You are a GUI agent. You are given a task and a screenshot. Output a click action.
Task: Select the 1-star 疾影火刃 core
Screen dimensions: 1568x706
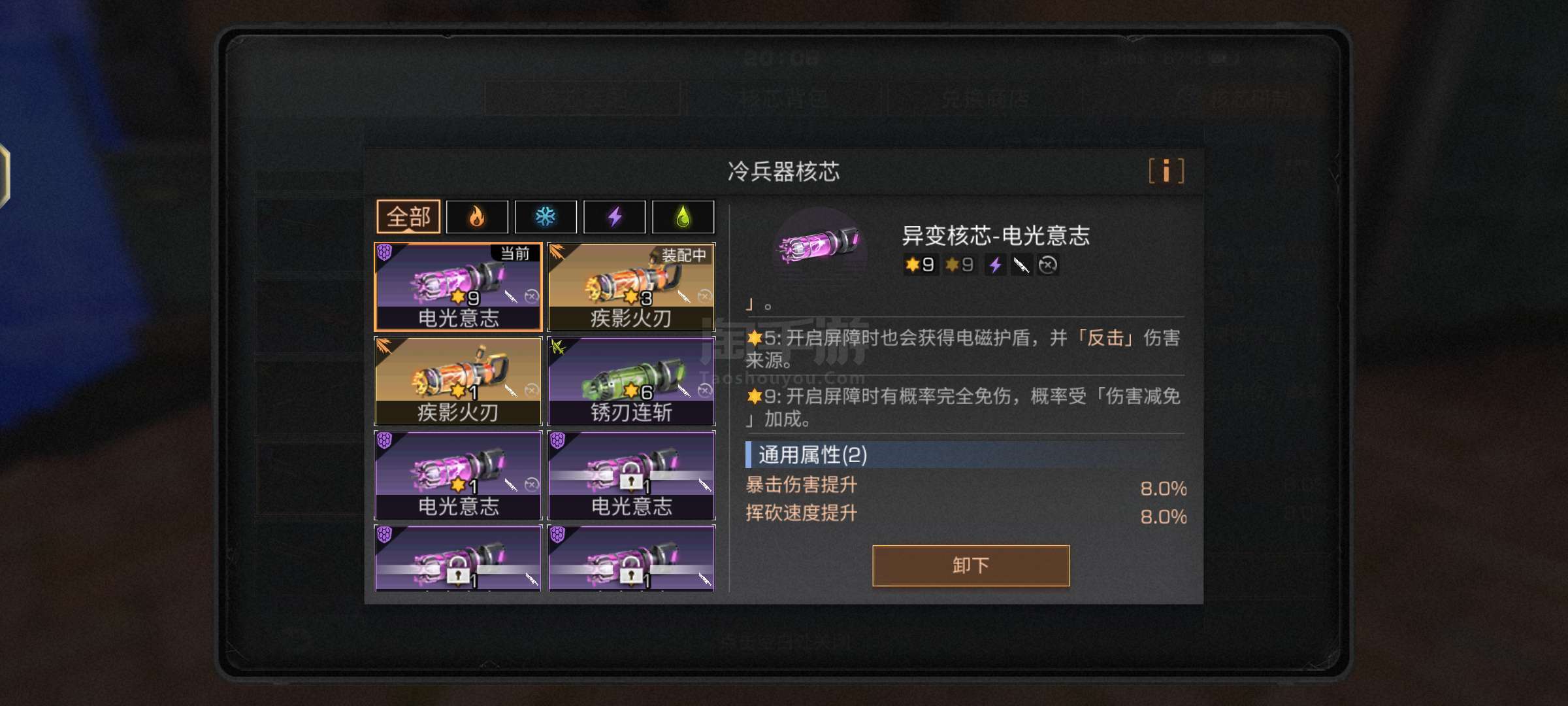click(459, 381)
